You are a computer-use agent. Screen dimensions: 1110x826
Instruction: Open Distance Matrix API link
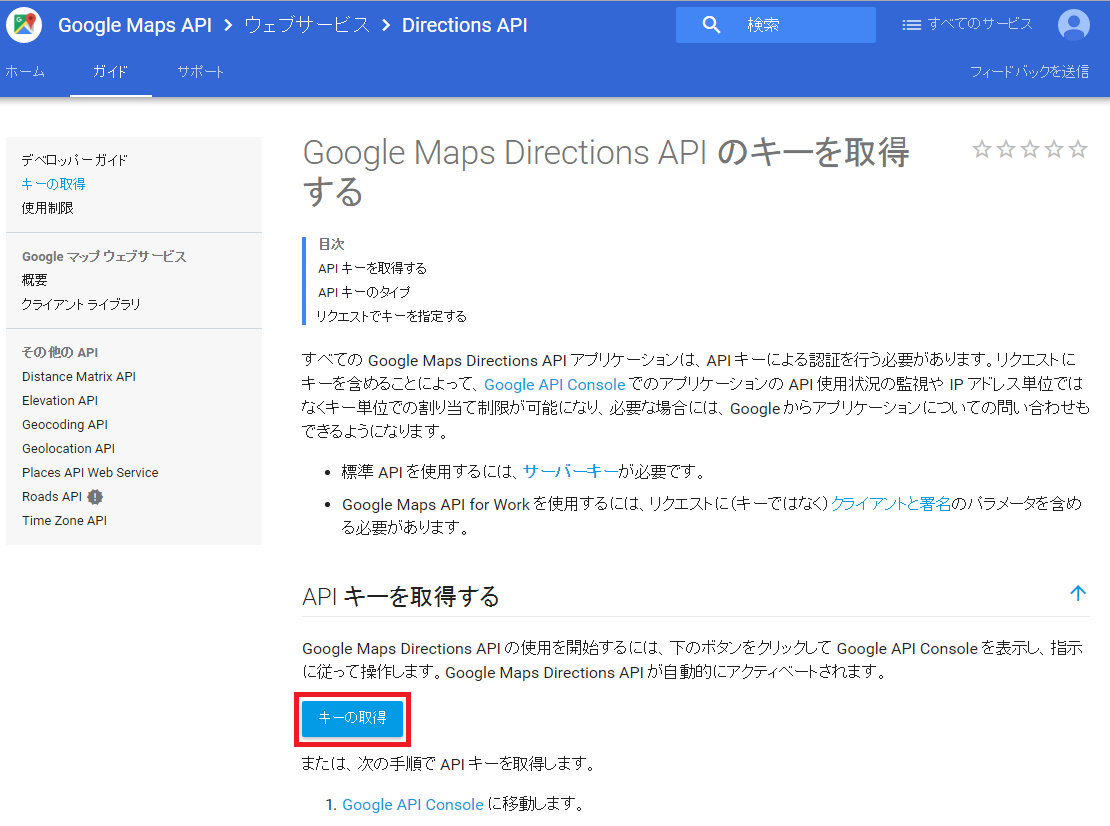(79, 377)
